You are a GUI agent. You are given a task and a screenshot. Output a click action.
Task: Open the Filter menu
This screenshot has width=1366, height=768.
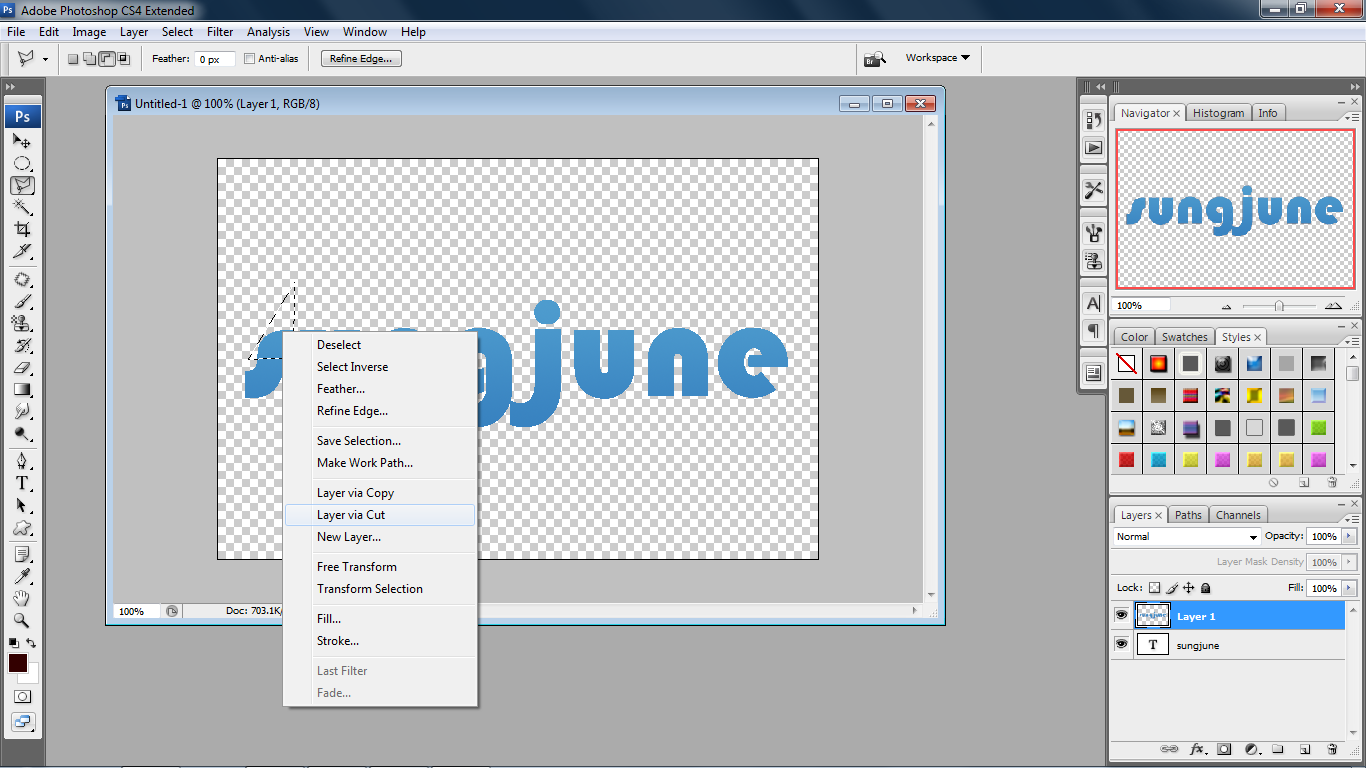pyautogui.click(x=220, y=32)
